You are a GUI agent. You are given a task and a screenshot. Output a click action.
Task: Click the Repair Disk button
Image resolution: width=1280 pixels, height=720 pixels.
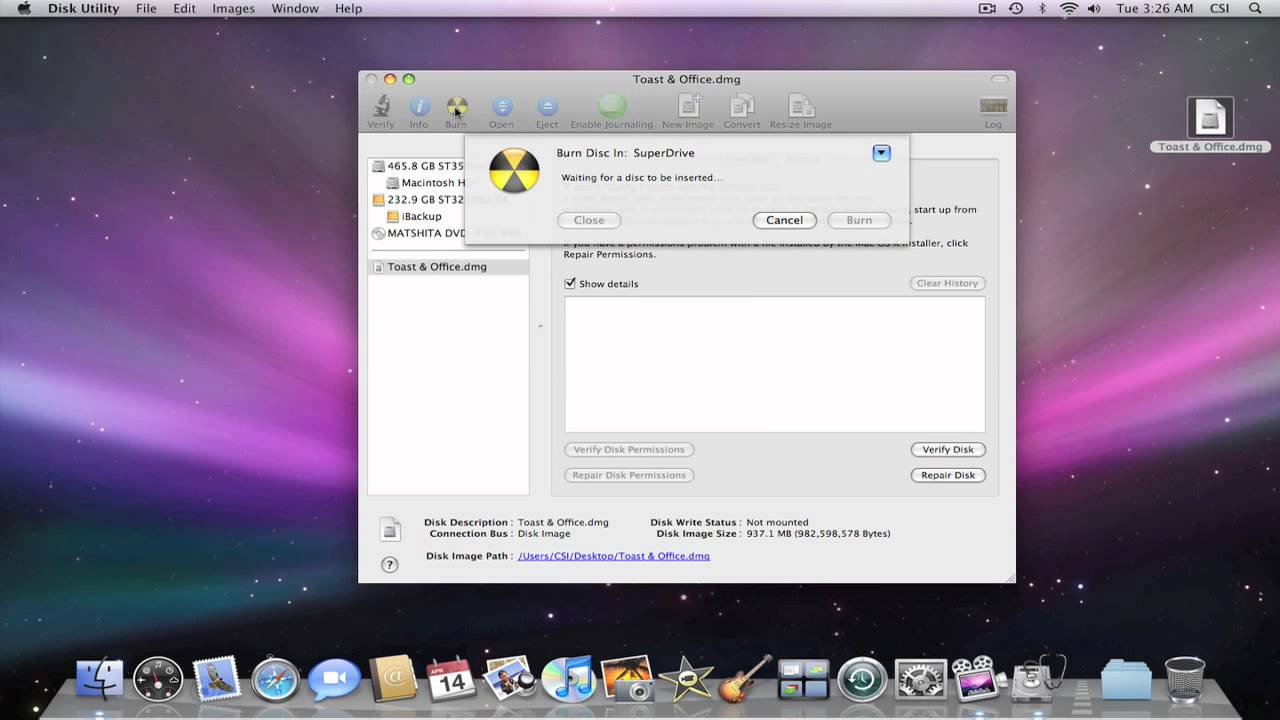pos(948,475)
